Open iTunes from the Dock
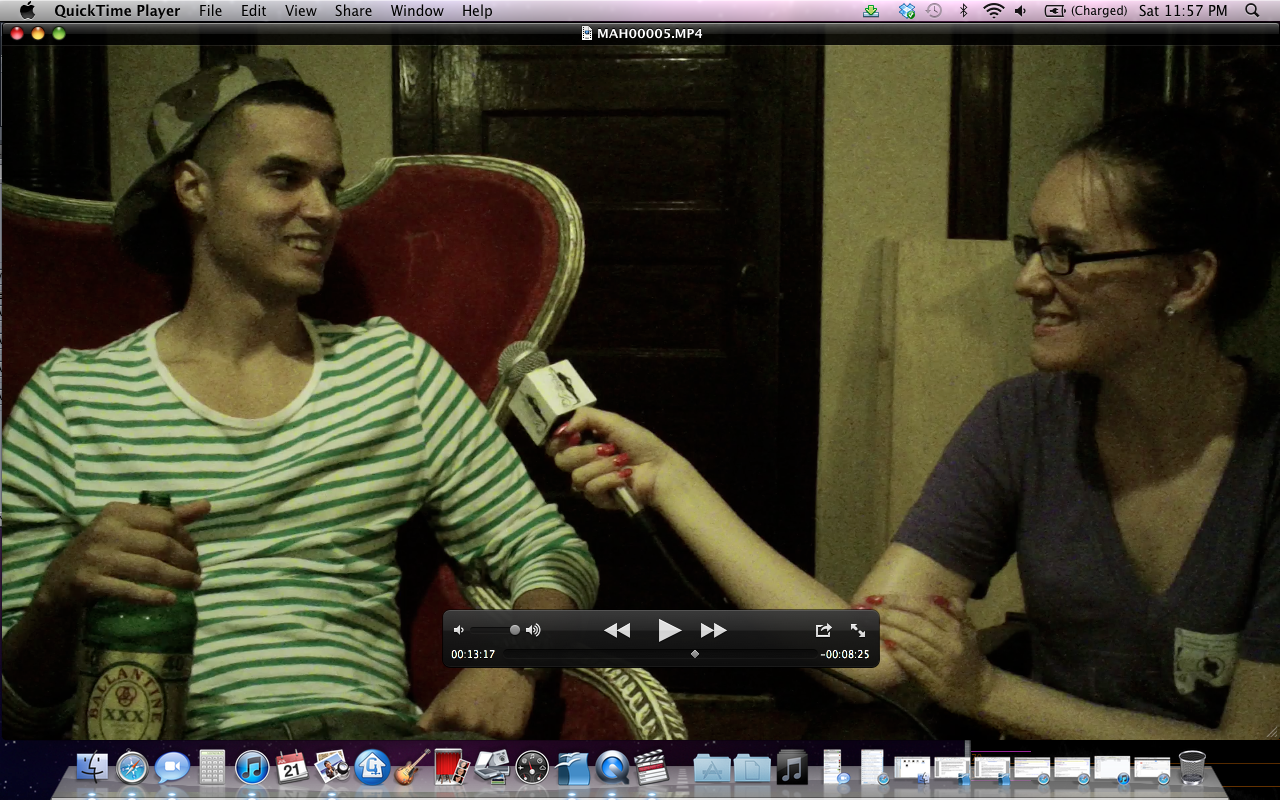The height and width of the screenshot is (800, 1280). 251,767
